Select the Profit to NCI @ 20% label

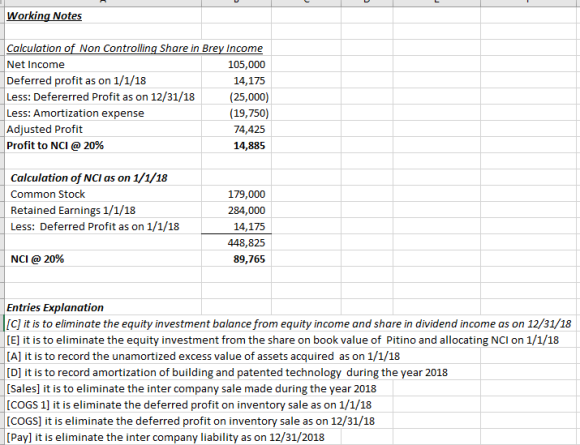tap(55, 145)
